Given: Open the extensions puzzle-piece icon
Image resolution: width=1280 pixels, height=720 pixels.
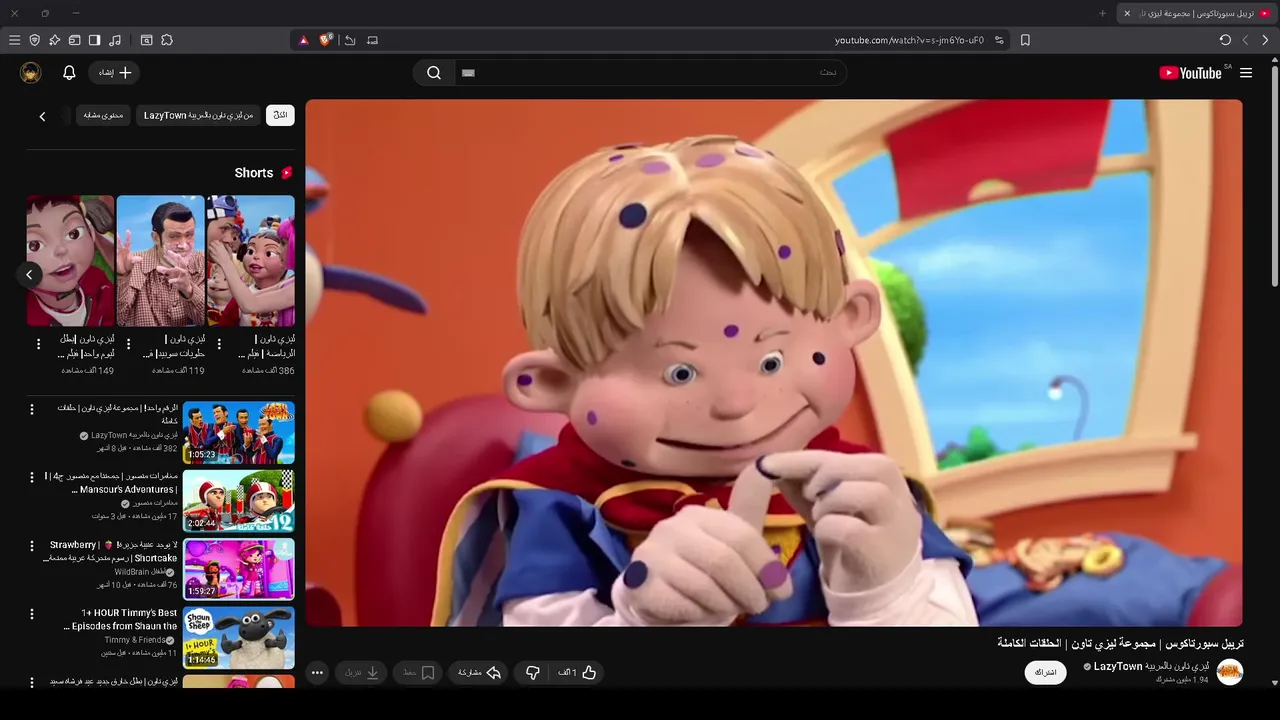Looking at the screenshot, I should tap(167, 40).
